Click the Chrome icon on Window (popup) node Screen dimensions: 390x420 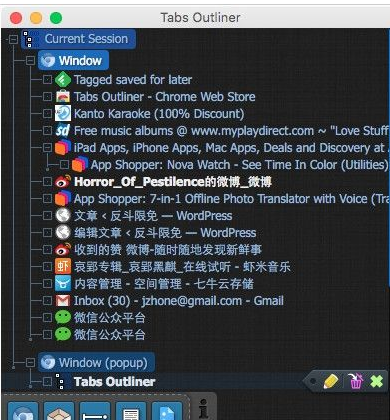click(48, 362)
